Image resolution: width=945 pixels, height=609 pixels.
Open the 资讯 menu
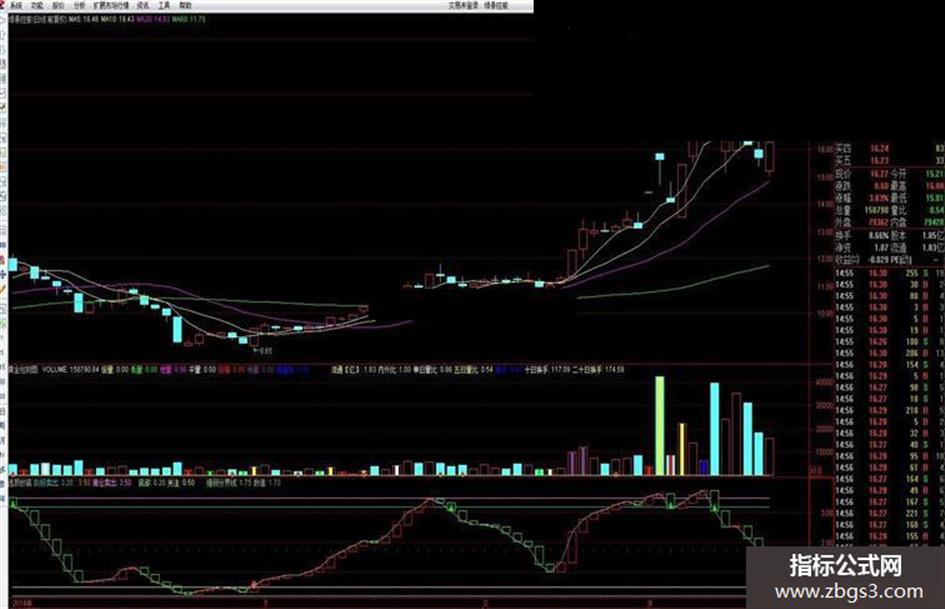143,5
